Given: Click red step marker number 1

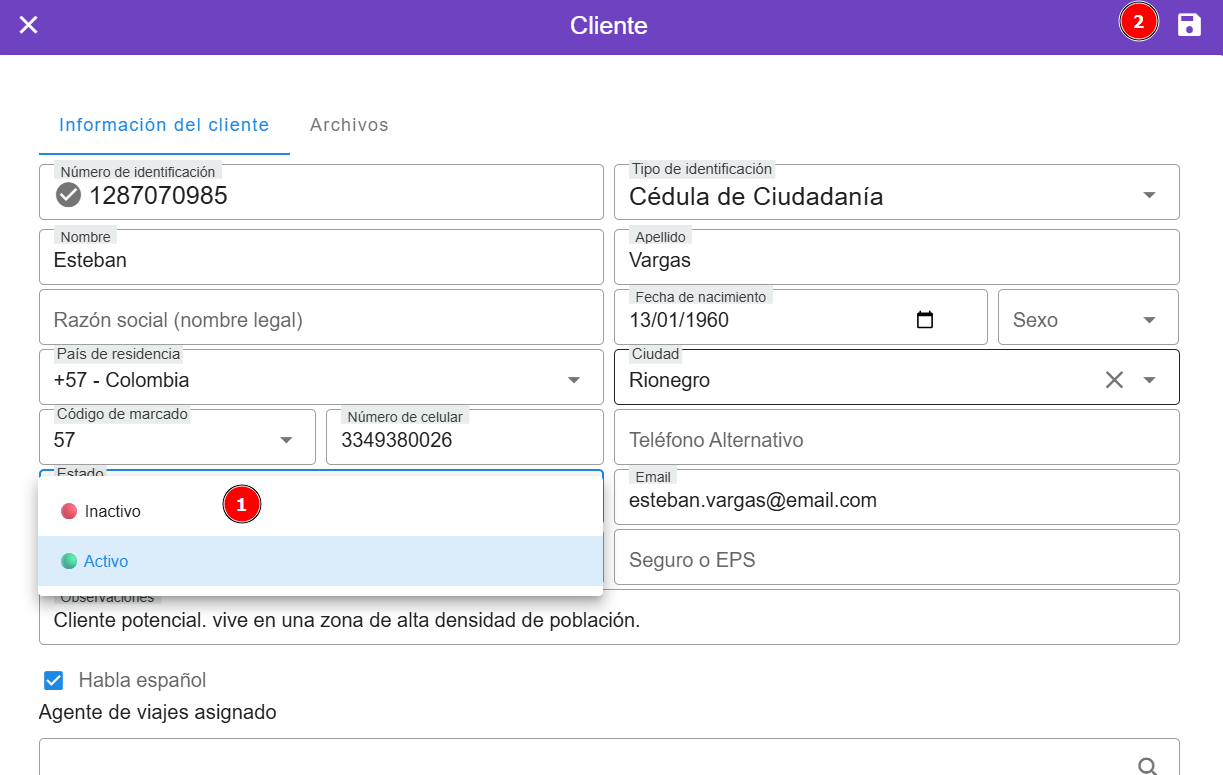Looking at the screenshot, I should (241, 505).
